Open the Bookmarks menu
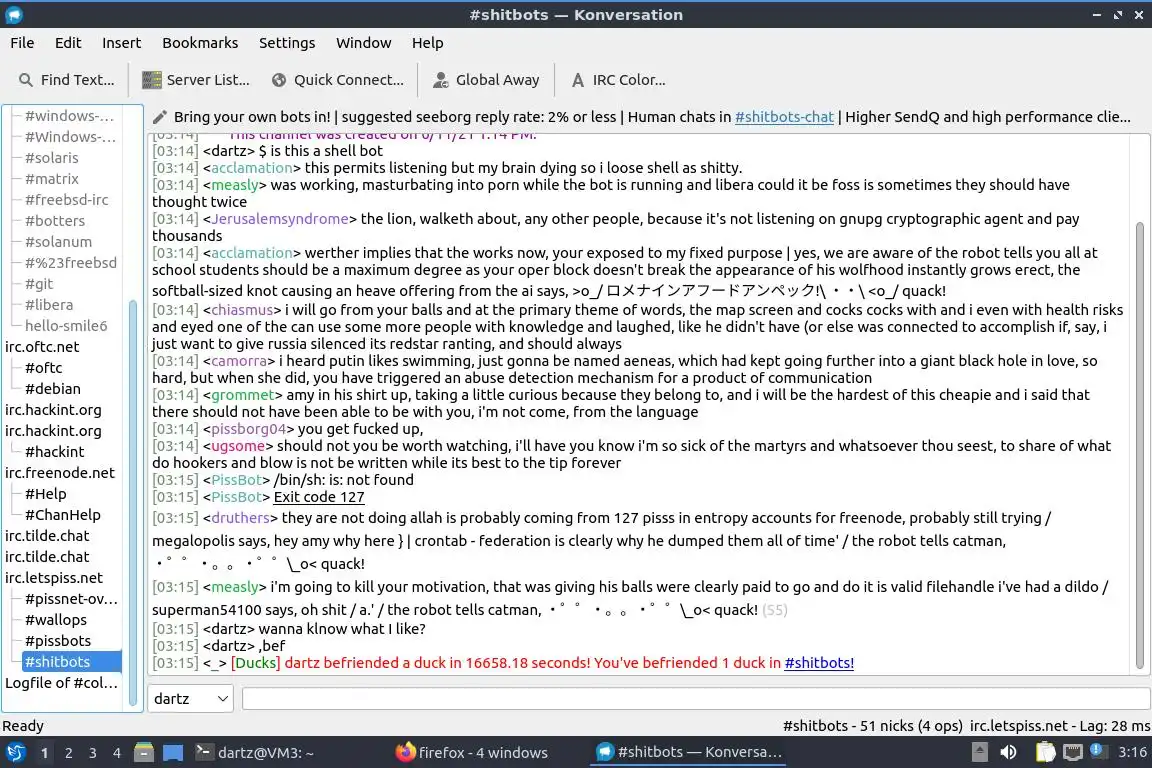Image resolution: width=1152 pixels, height=768 pixels. [200, 43]
